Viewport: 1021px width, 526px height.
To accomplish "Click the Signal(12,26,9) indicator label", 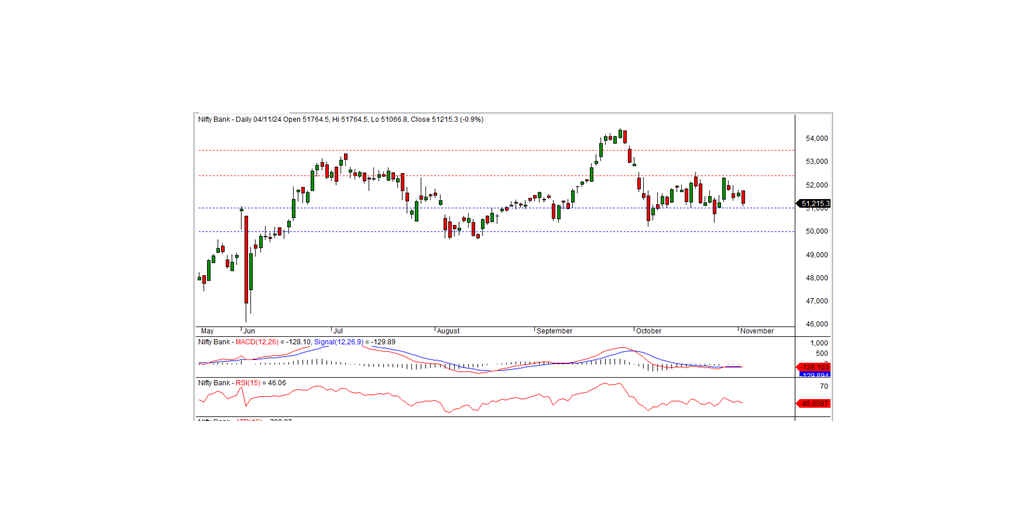I will click(x=340, y=342).
